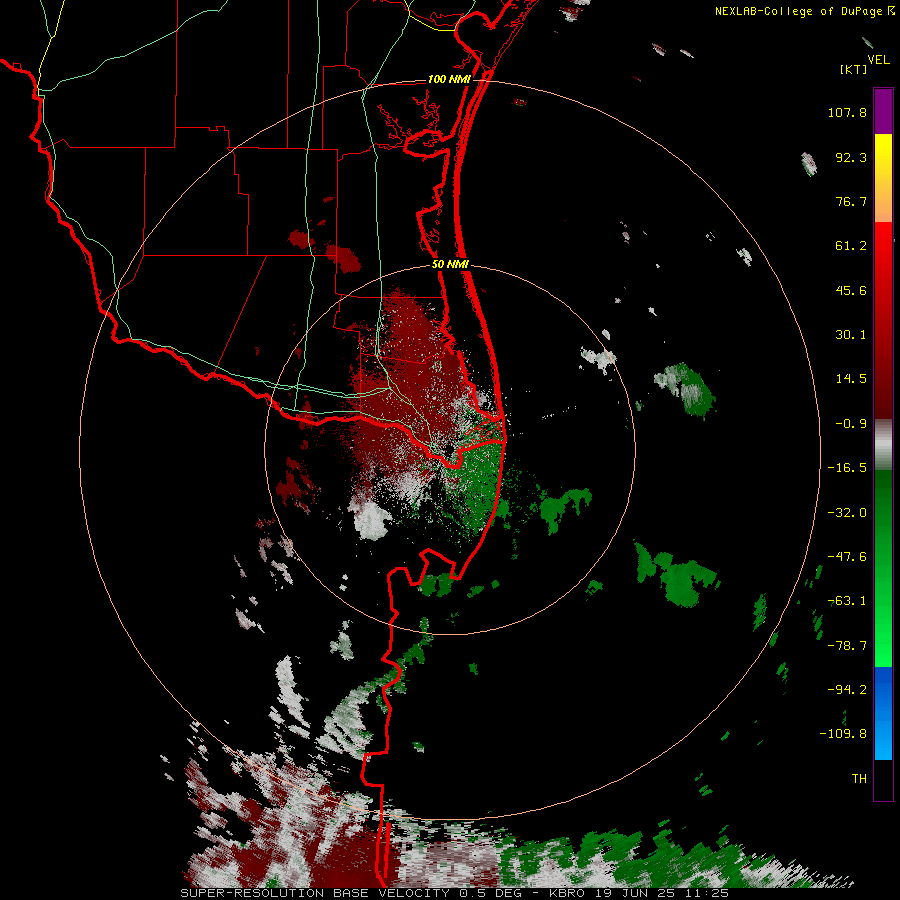Select the -63.1 value on velocity scale
The height and width of the screenshot is (900, 900).
click(x=847, y=601)
